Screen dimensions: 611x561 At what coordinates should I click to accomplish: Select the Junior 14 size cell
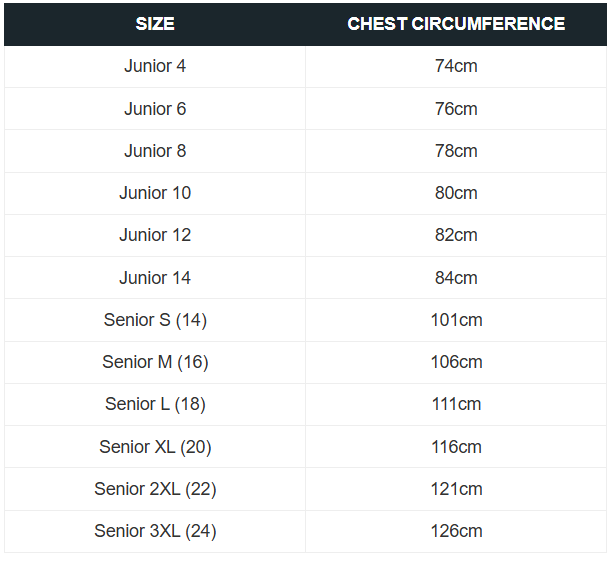(x=155, y=278)
